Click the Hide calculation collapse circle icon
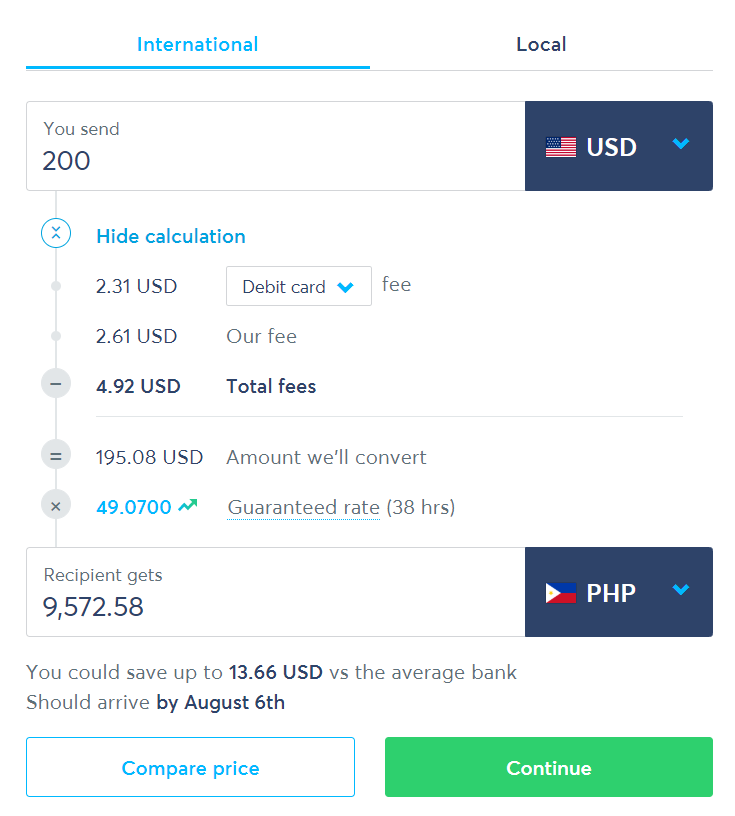Viewport: 735px width, 816px height. [56, 233]
